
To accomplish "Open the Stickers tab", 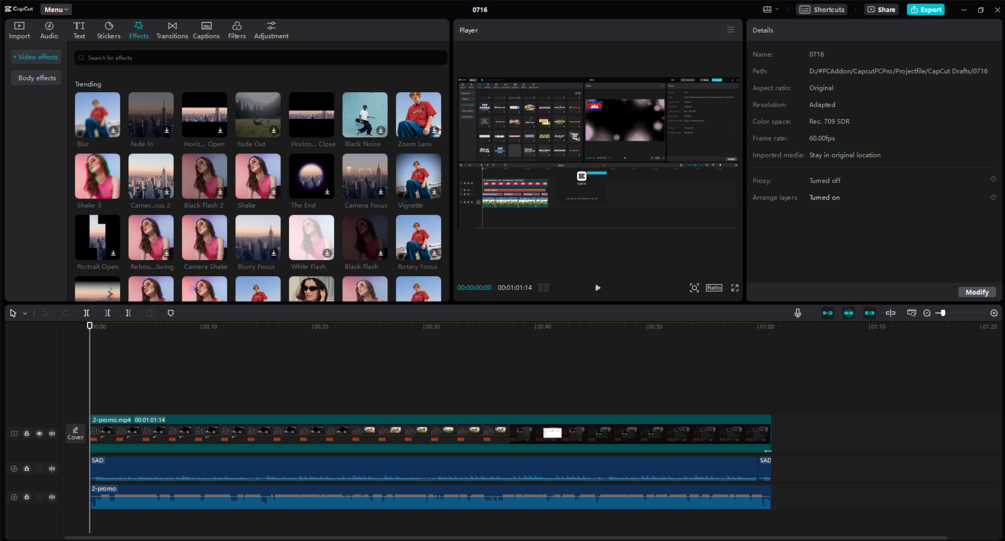I will tap(108, 30).
